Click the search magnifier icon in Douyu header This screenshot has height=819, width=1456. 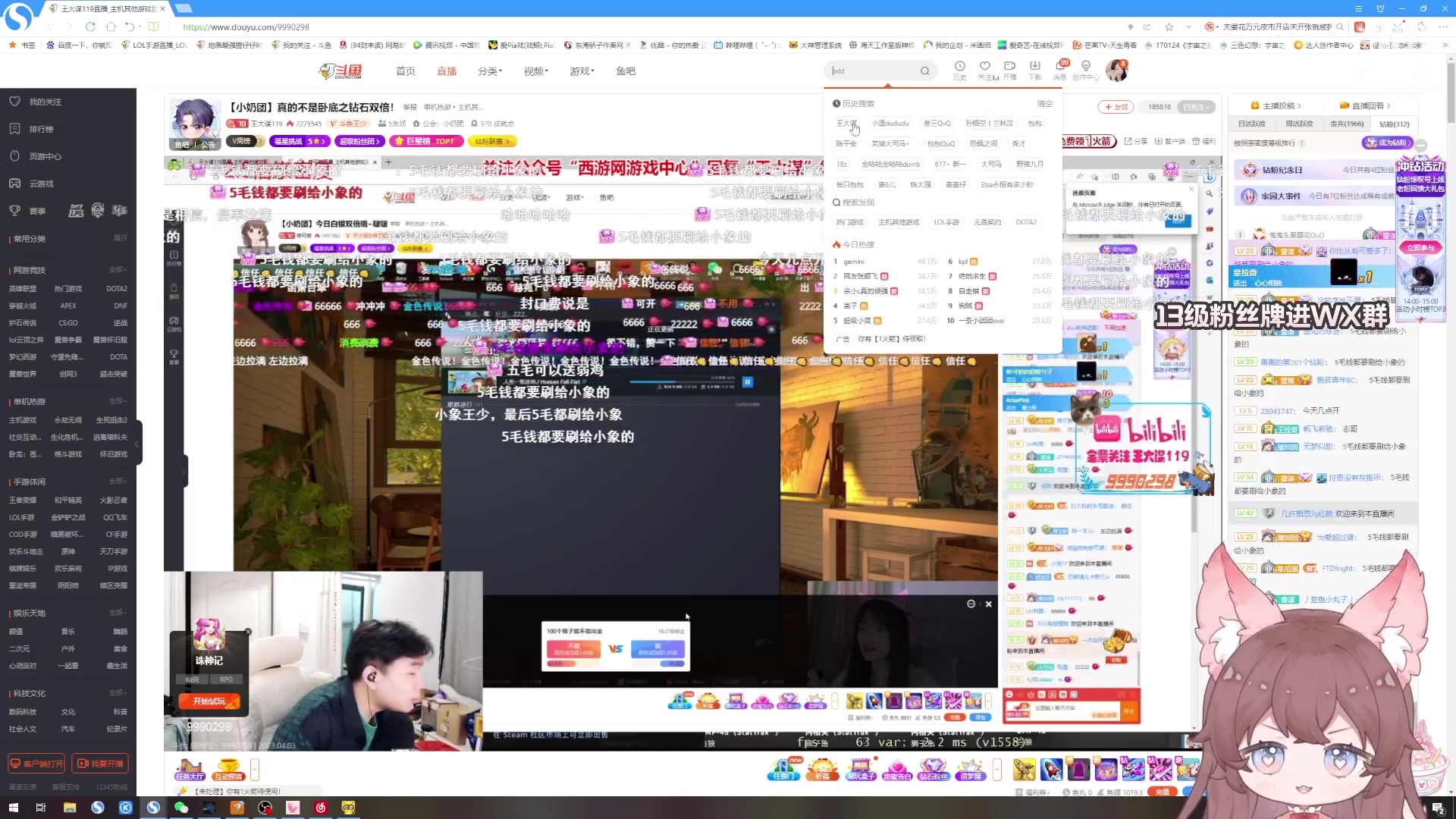pyautogui.click(x=924, y=71)
